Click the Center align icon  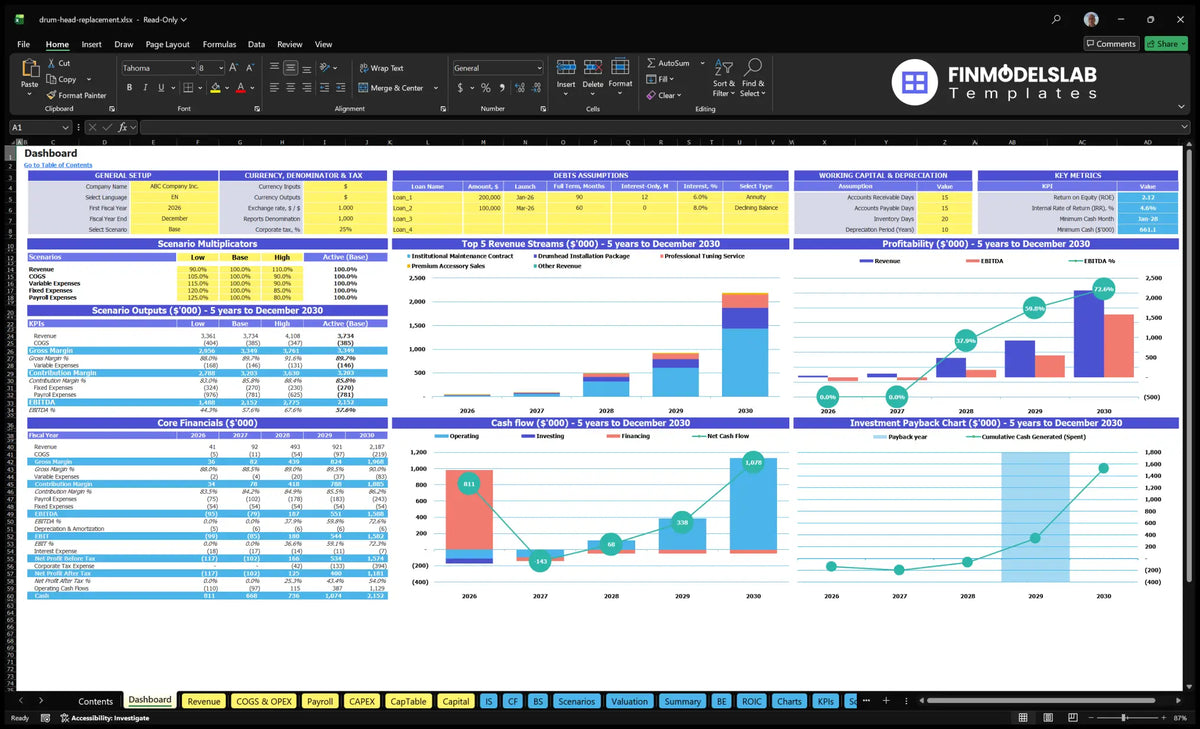pos(290,88)
